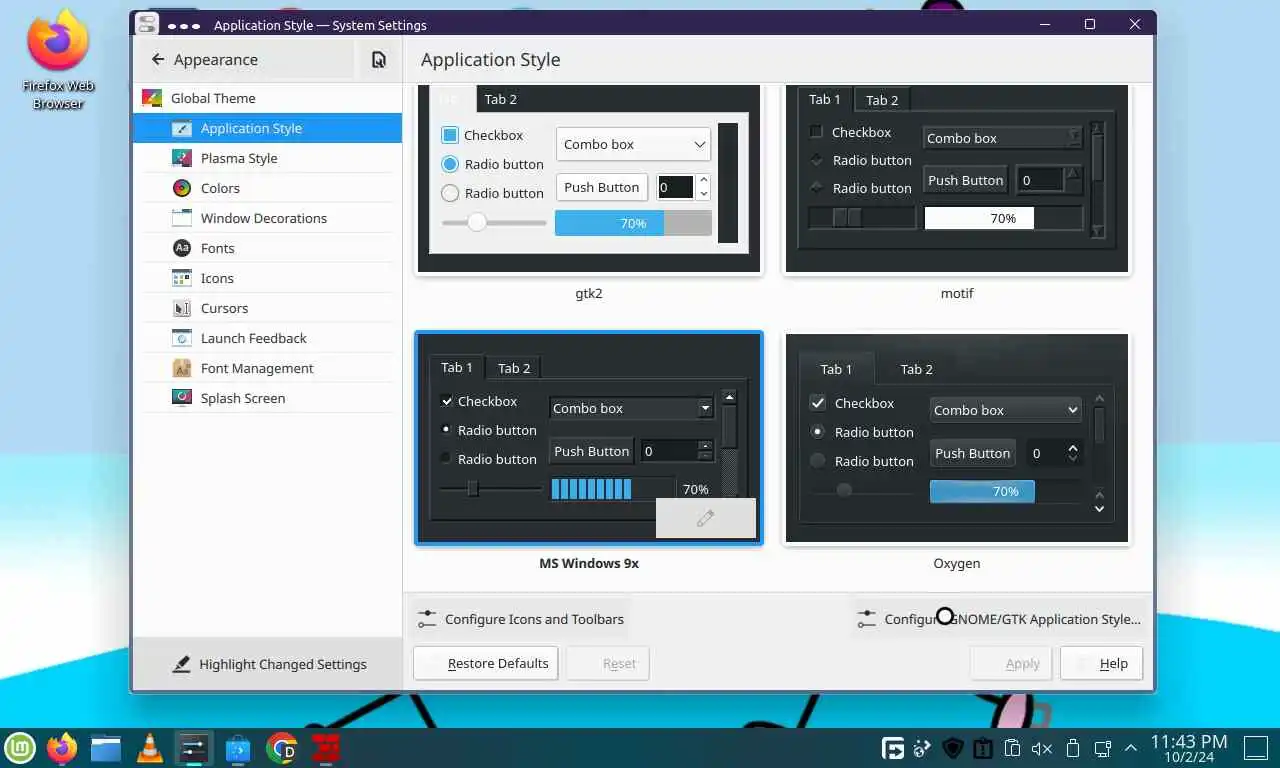The width and height of the screenshot is (1280, 768).
Task: Open the clipboard tray icon
Action: [1012, 748]
